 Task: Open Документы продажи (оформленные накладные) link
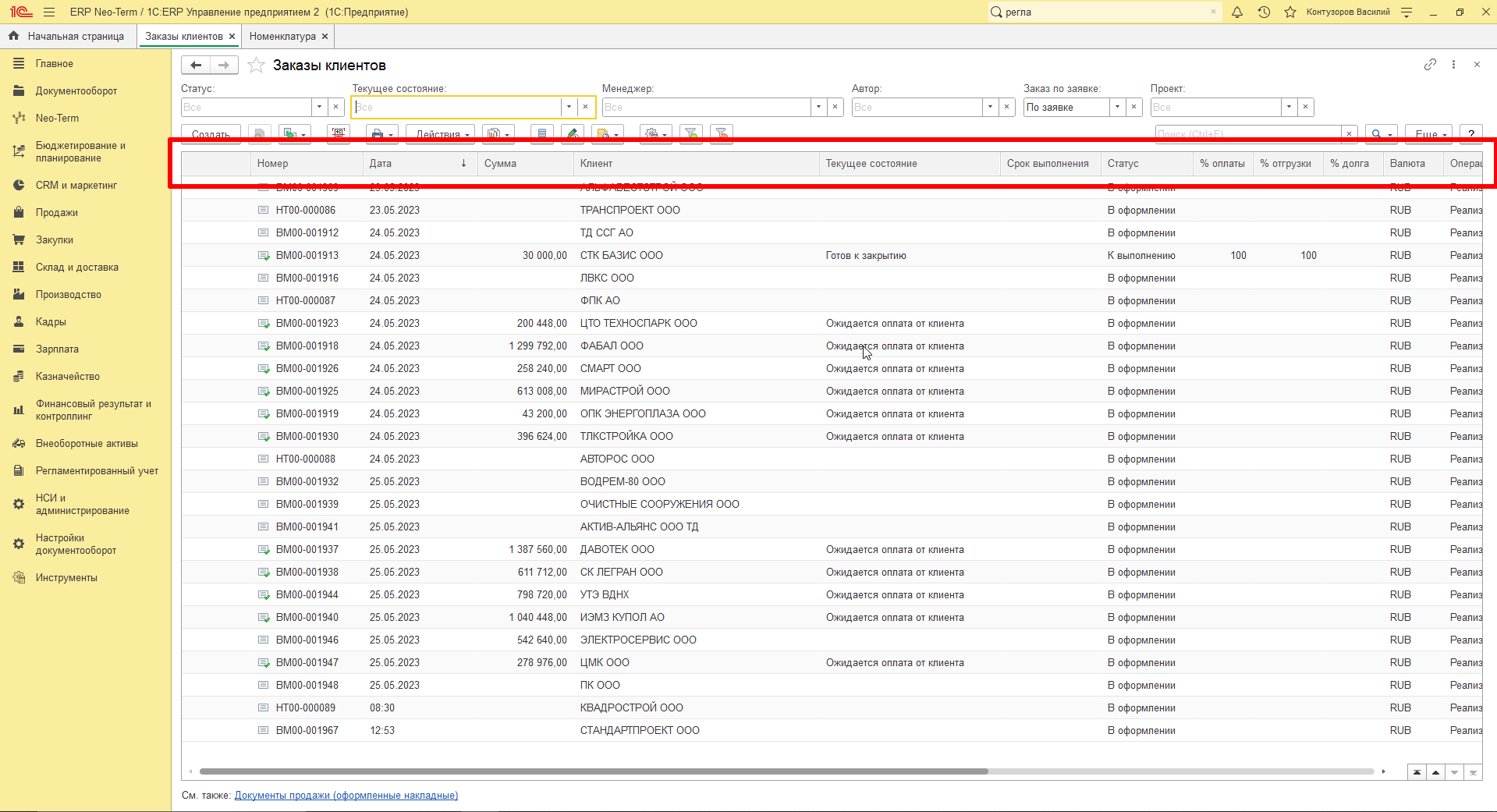coord(346,796)
